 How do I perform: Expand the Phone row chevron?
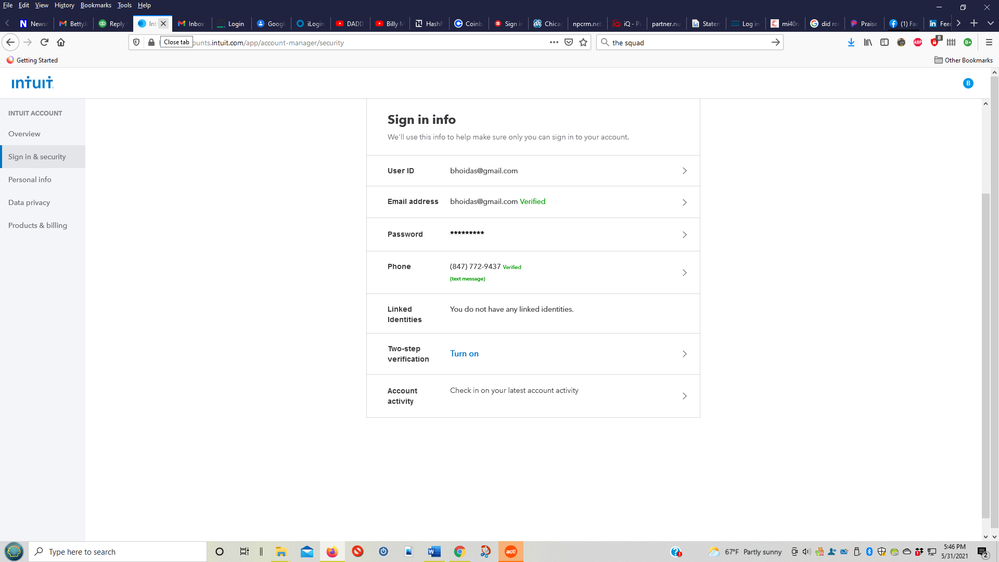point(684,273)
